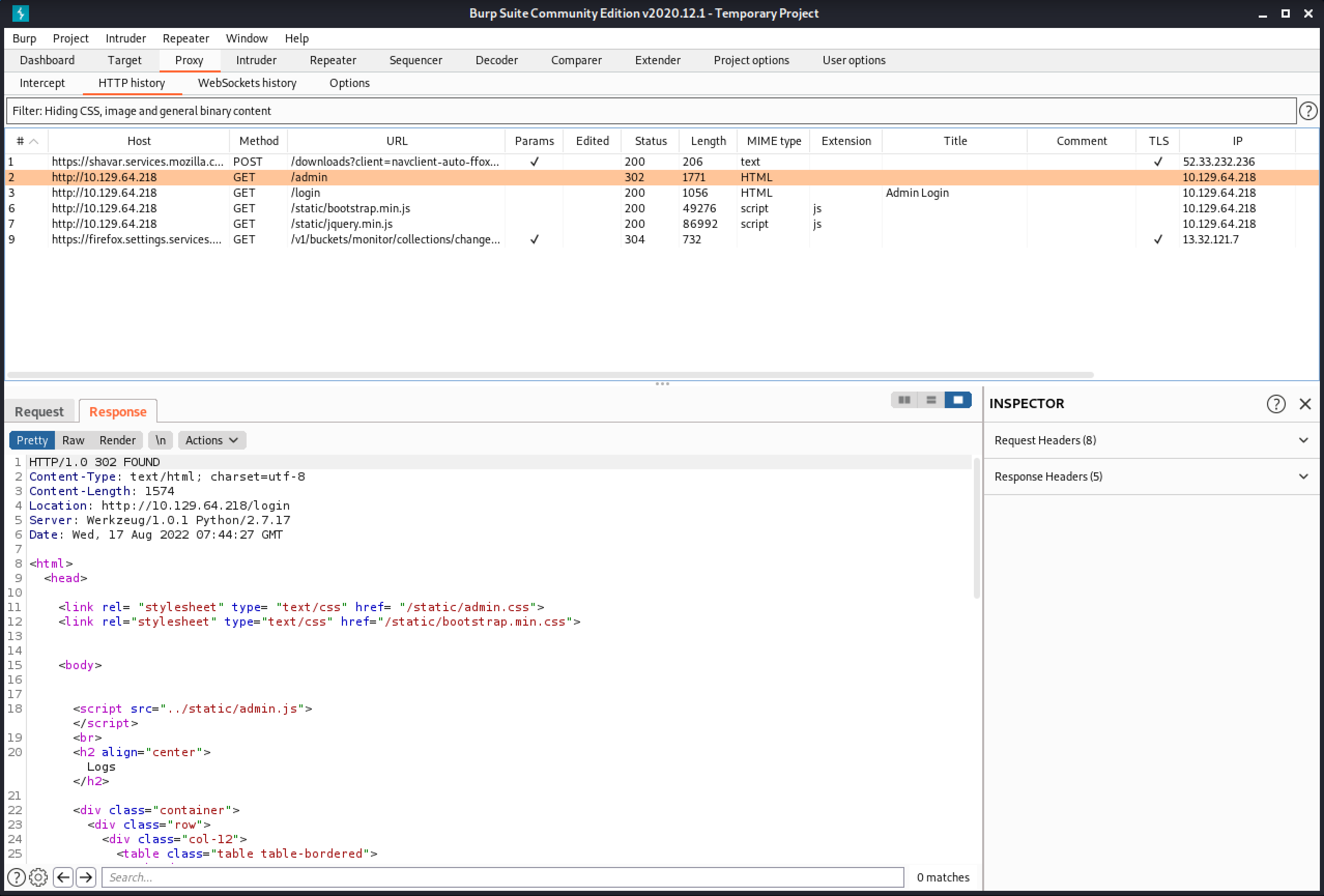
Task: Select the firefox.settings.services GET row
Action: [661, 240]
